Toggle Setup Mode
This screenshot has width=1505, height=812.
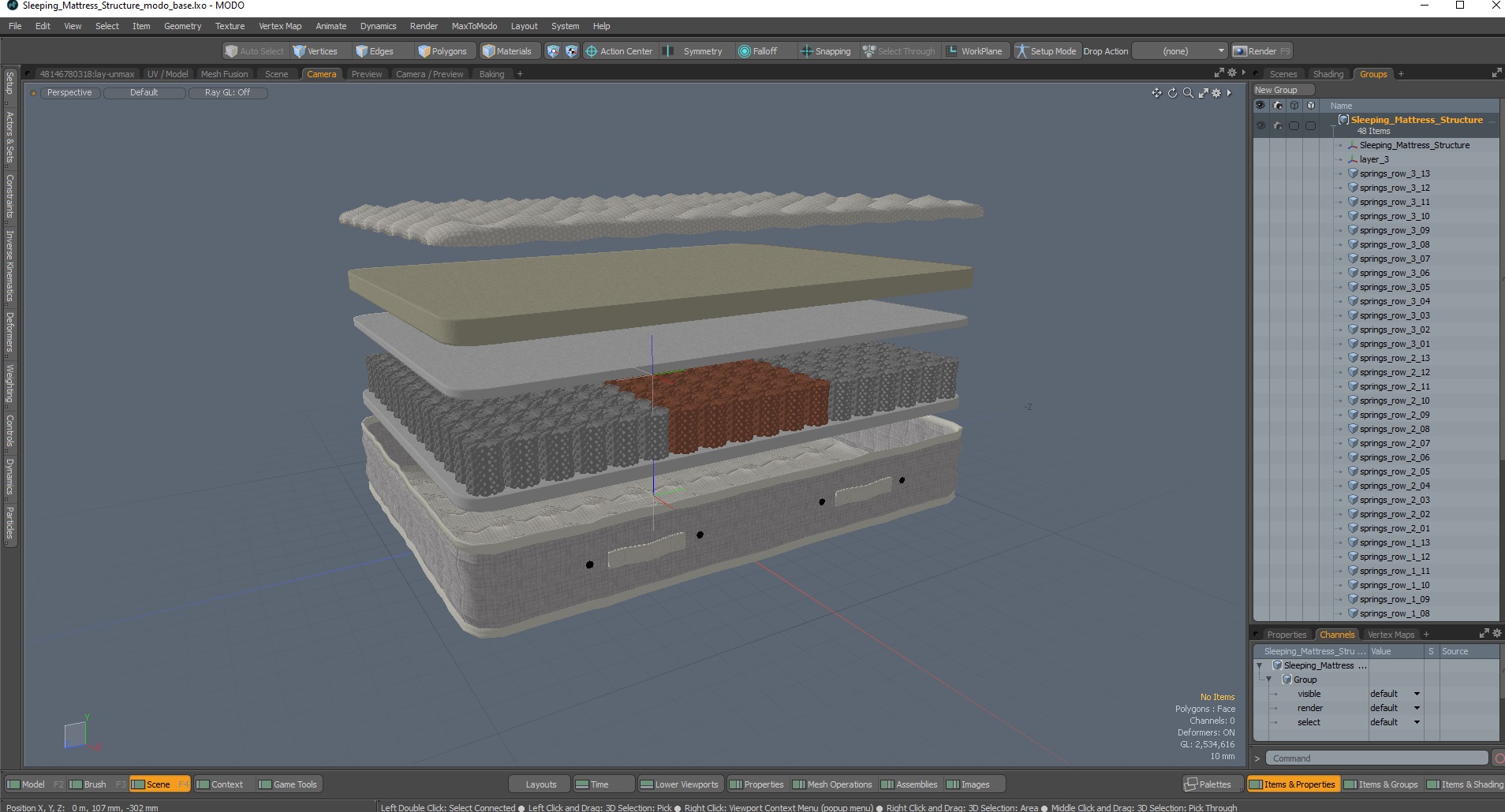click(1046, 51)
